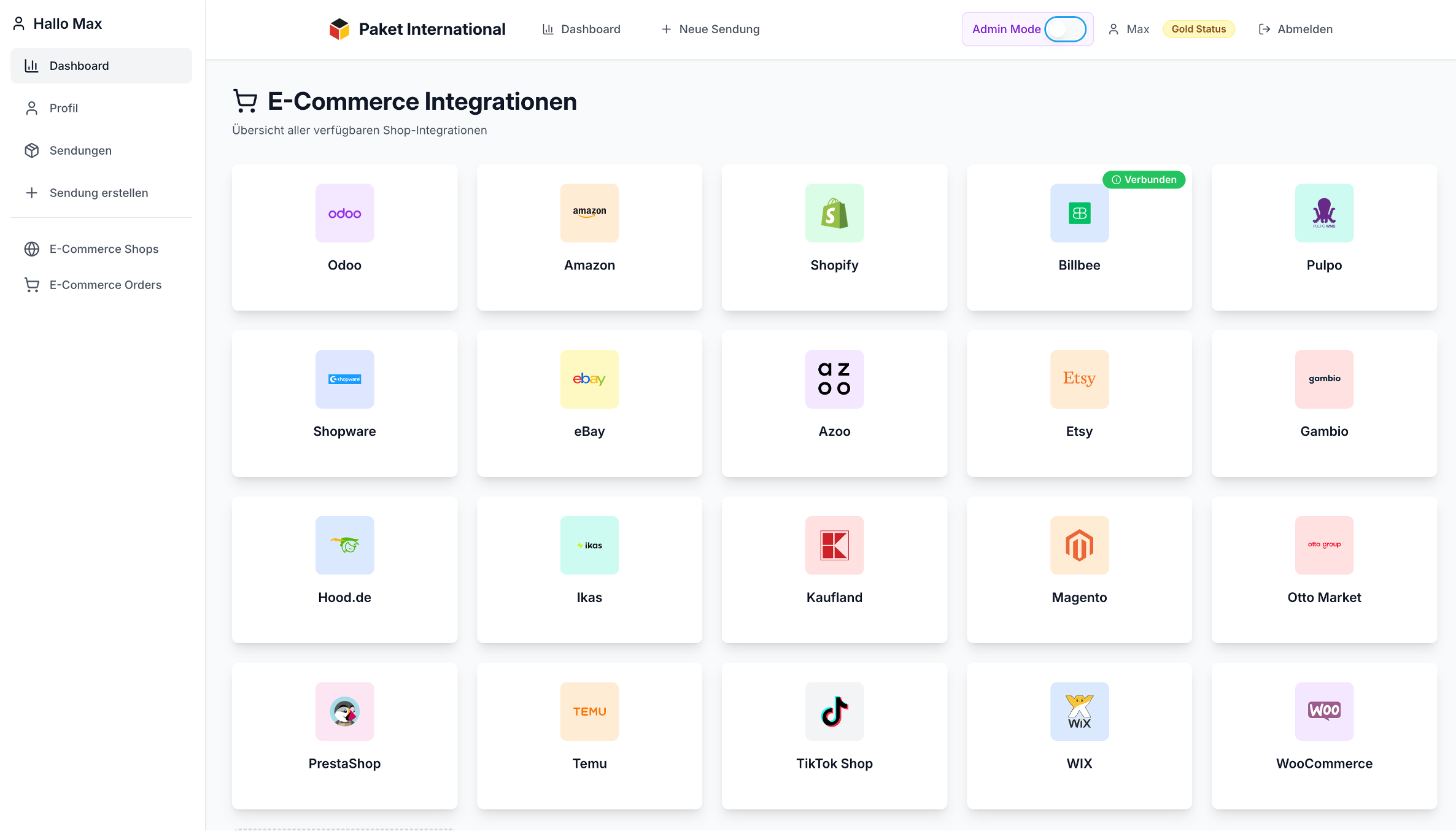Click the Etsy card label
Viewport: 1456px width, 831px height.
(x=1079, y=431)
